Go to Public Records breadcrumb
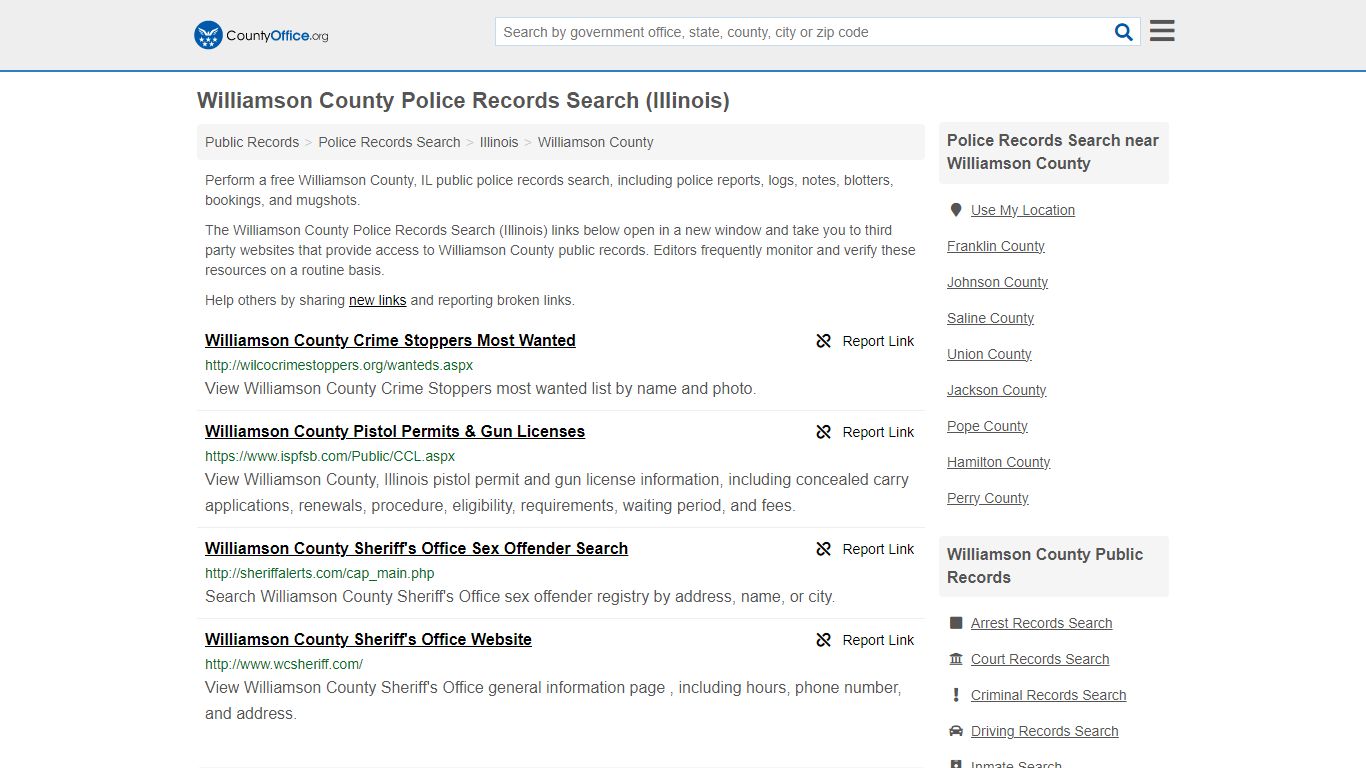Viewport: 1366px width, 768px height. tap(252, 142)
